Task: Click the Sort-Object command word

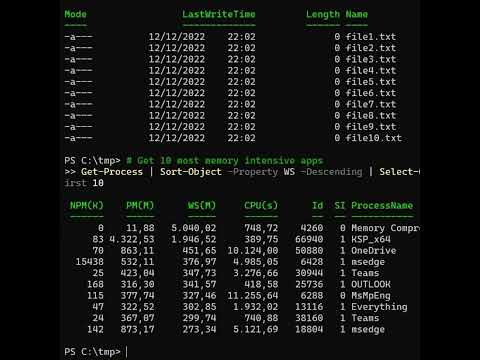Action: [x=191, y=172]
